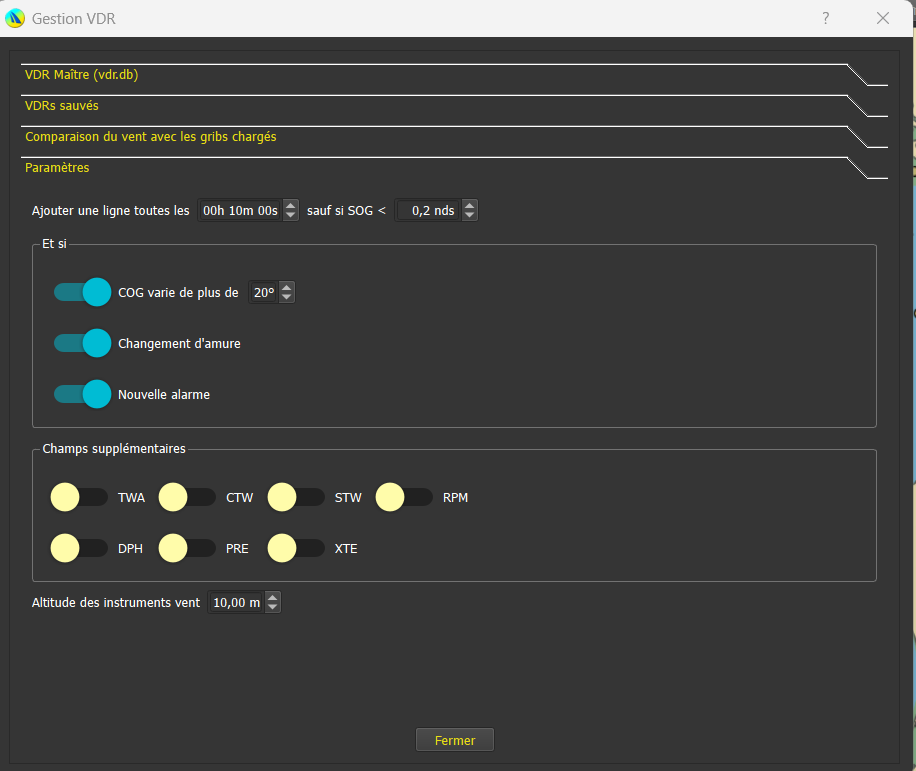The height and width of the screenshot is (771, 916).
Task: Collapse the Paramètres section header
Action: click(x=57, y=167)
